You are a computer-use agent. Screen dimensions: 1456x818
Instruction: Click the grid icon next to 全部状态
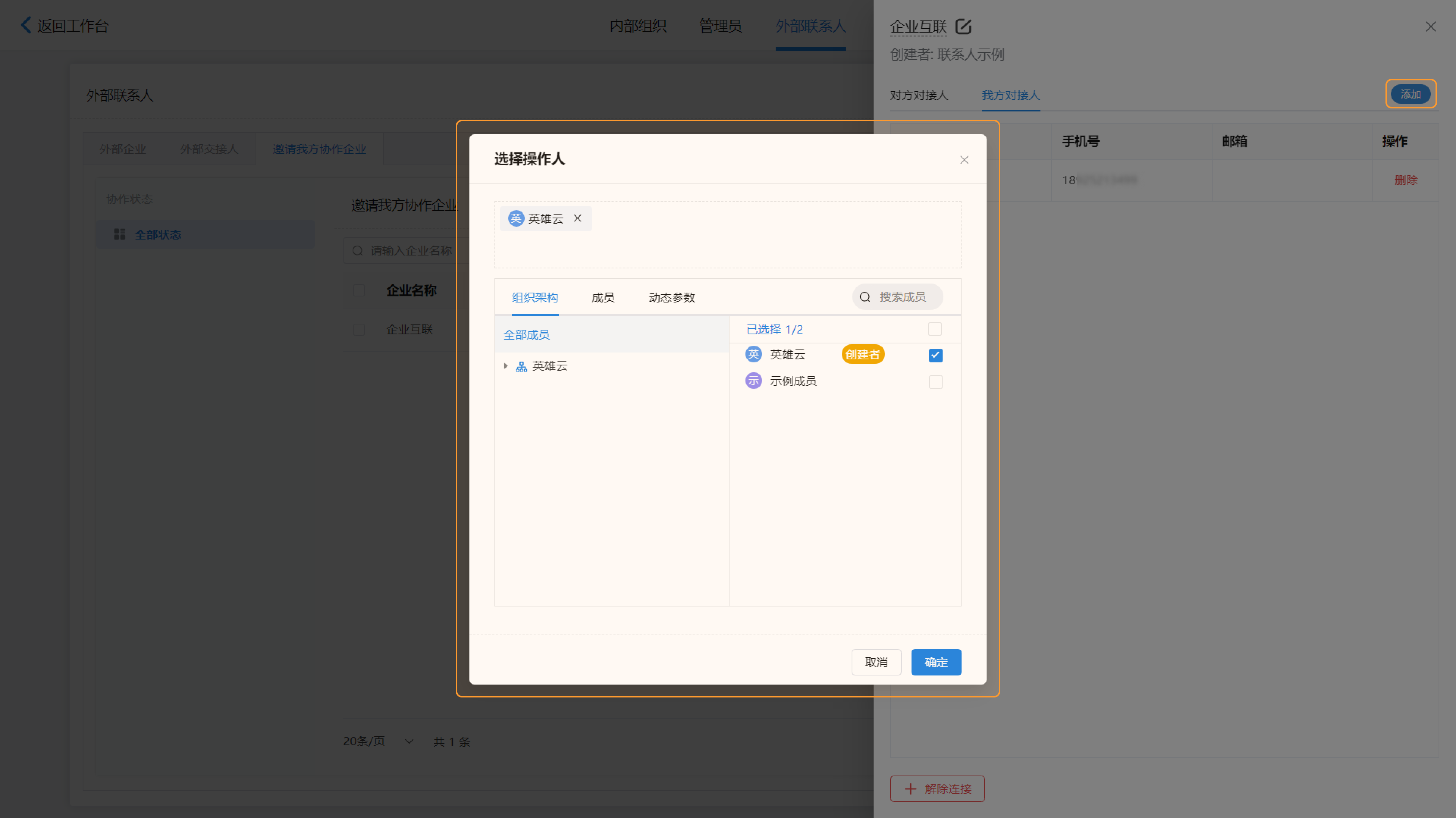119,234
